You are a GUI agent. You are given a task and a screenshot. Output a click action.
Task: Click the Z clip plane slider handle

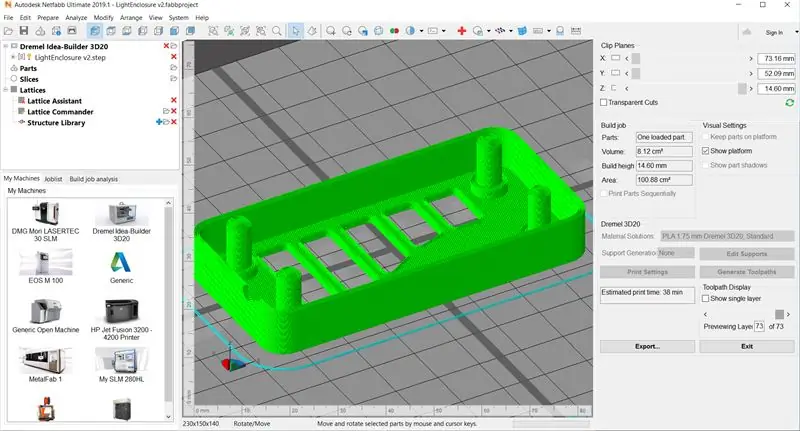(742, 89)
